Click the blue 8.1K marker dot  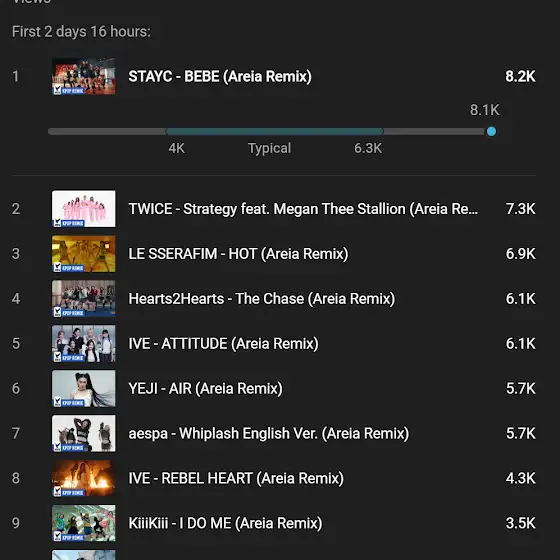[491, 131]
